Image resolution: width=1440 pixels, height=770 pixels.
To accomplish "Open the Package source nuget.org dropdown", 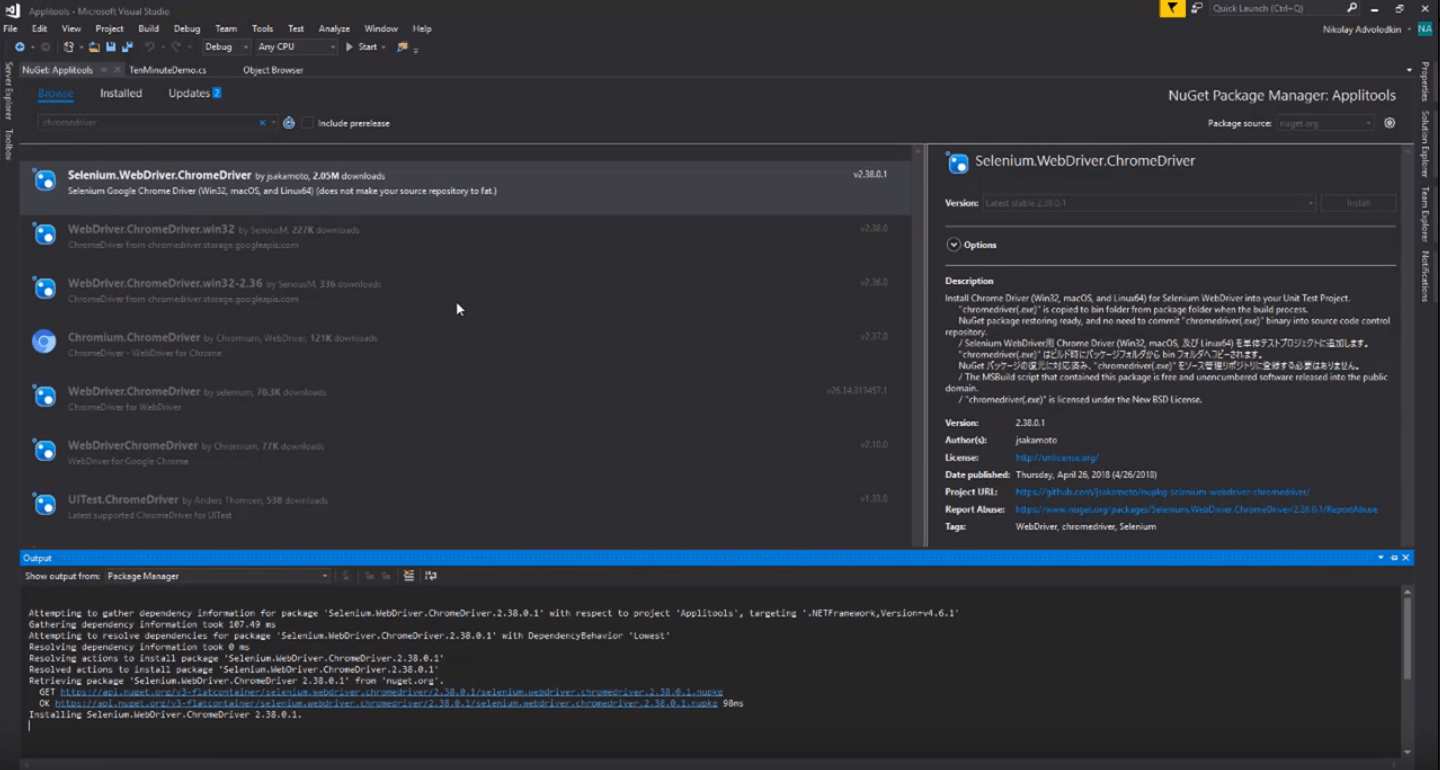I will 1326,123.
